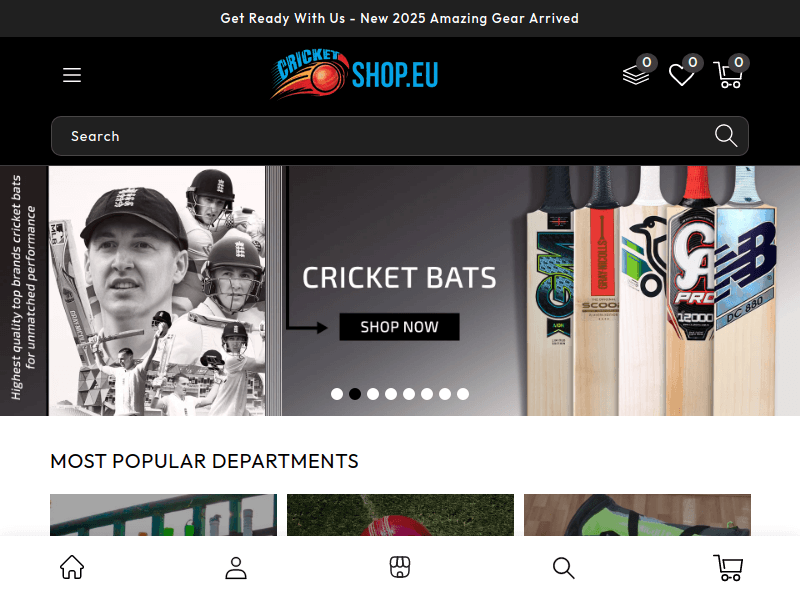Open the wishlist heart icon
The height and width of the screenshot is (600, 800).
point(682,77)
